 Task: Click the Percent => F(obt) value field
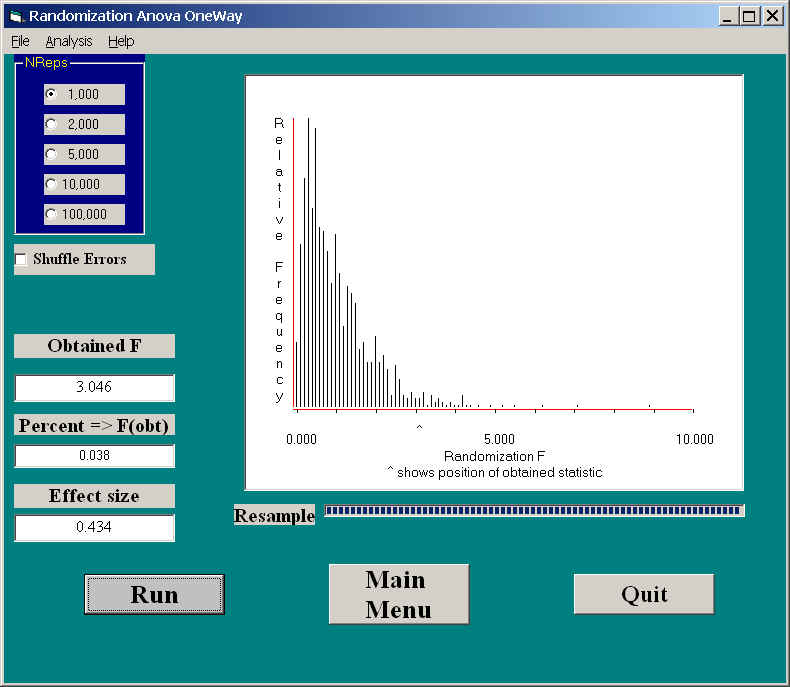[x=94, y=456]
